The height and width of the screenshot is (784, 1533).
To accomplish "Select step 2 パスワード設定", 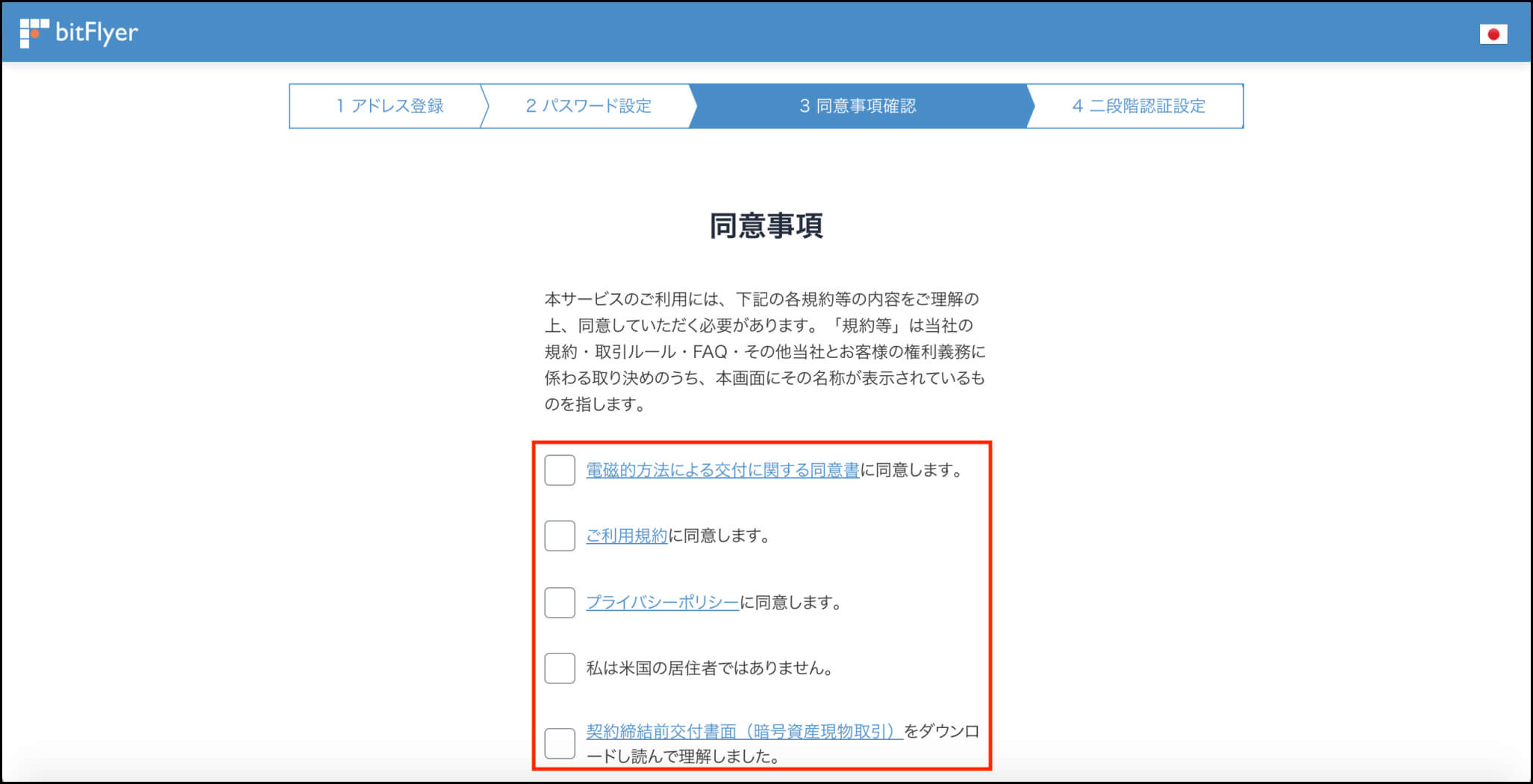I will point(588,106).
